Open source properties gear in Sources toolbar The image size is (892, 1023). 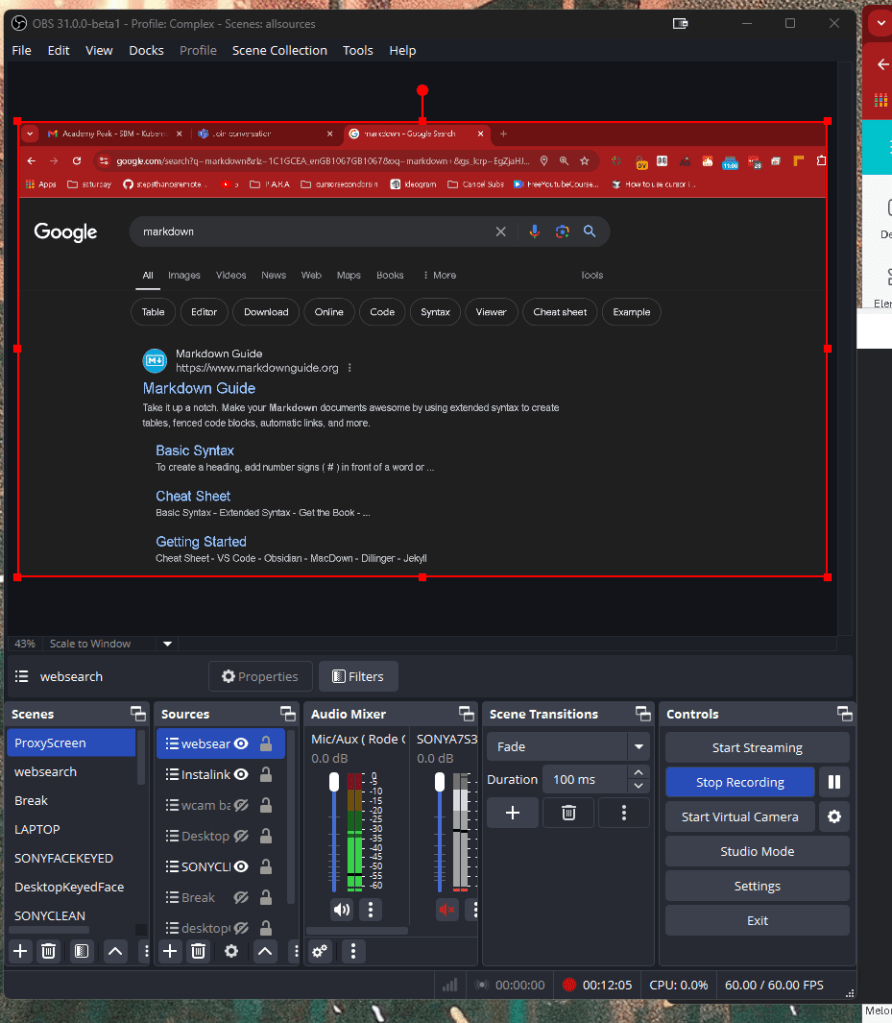click(231, 951)
